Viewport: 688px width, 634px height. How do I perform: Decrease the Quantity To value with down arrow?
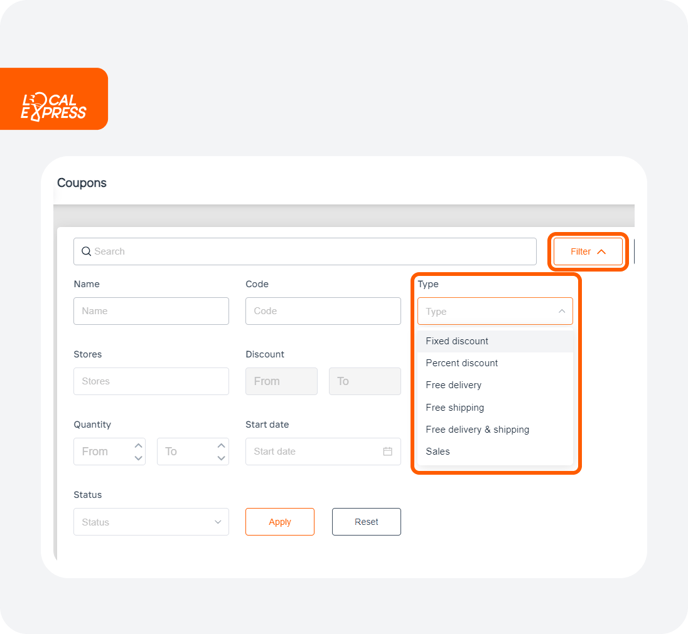pos(222,458)
